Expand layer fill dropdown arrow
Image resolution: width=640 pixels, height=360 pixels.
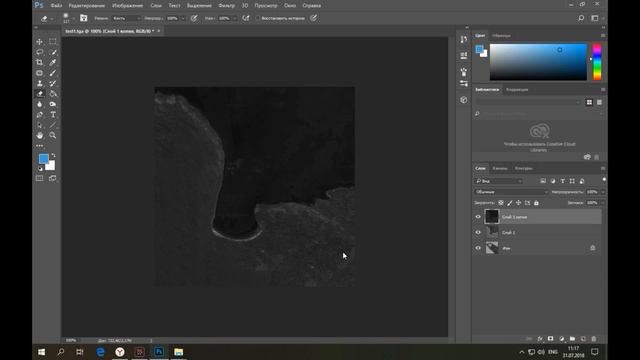coord(603,203)
